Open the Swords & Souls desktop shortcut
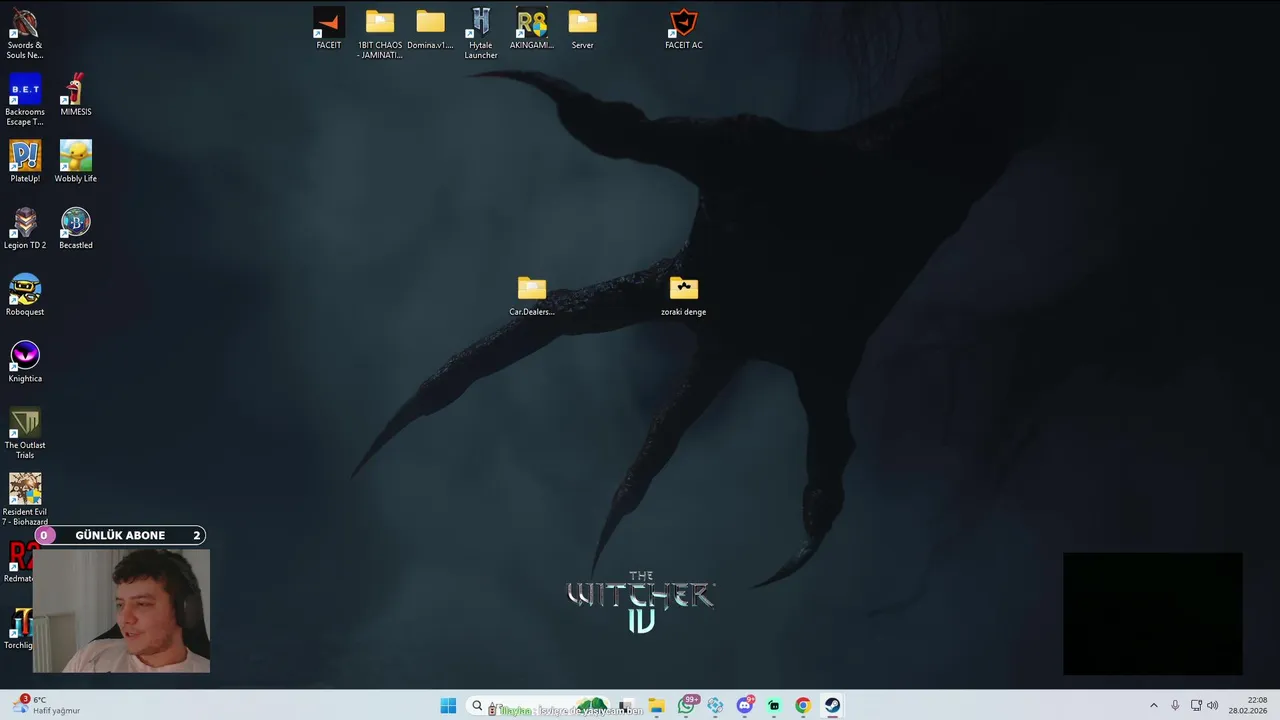 tap(24, 33)
